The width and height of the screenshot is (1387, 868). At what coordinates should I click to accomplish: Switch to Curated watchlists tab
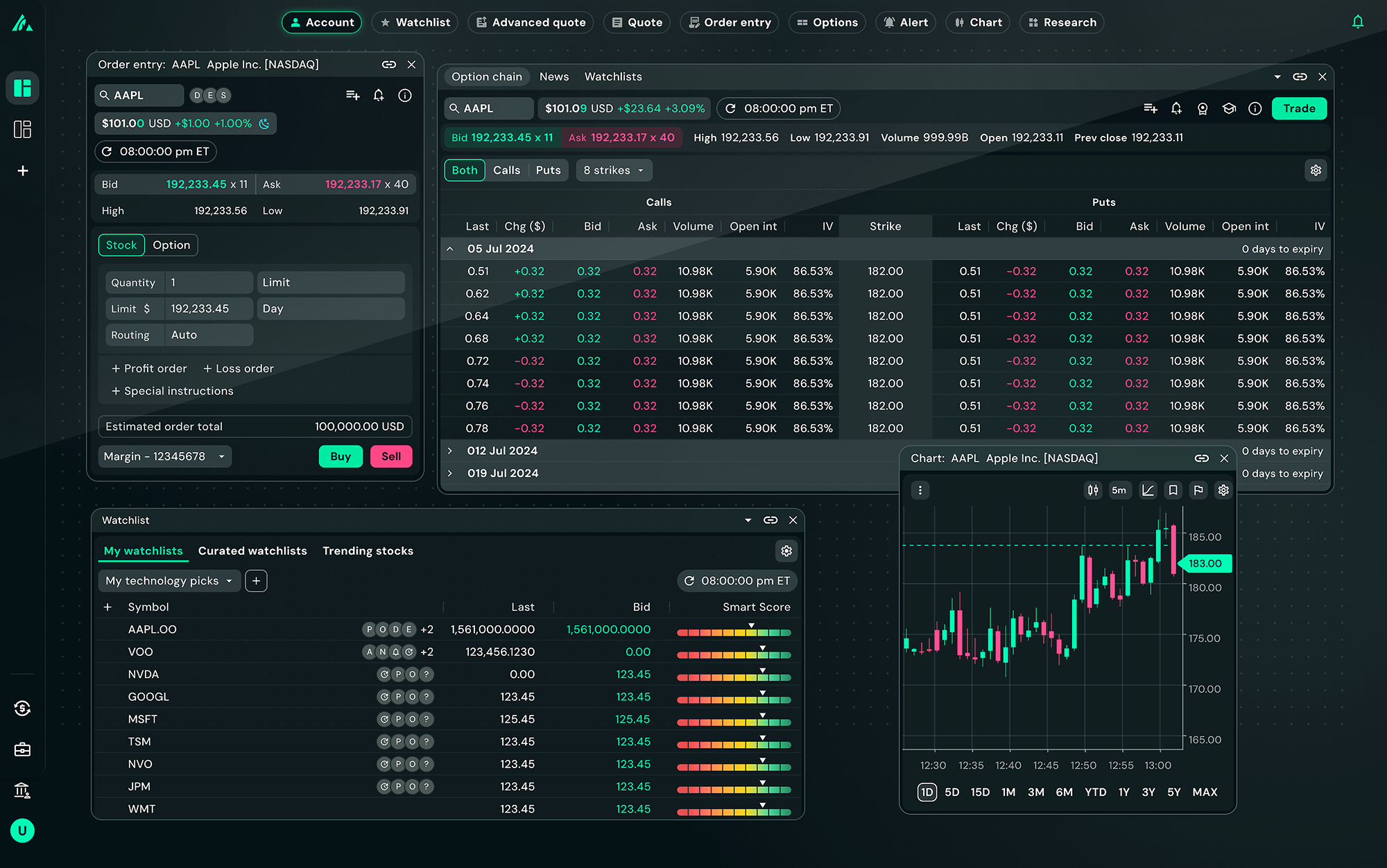252,551
